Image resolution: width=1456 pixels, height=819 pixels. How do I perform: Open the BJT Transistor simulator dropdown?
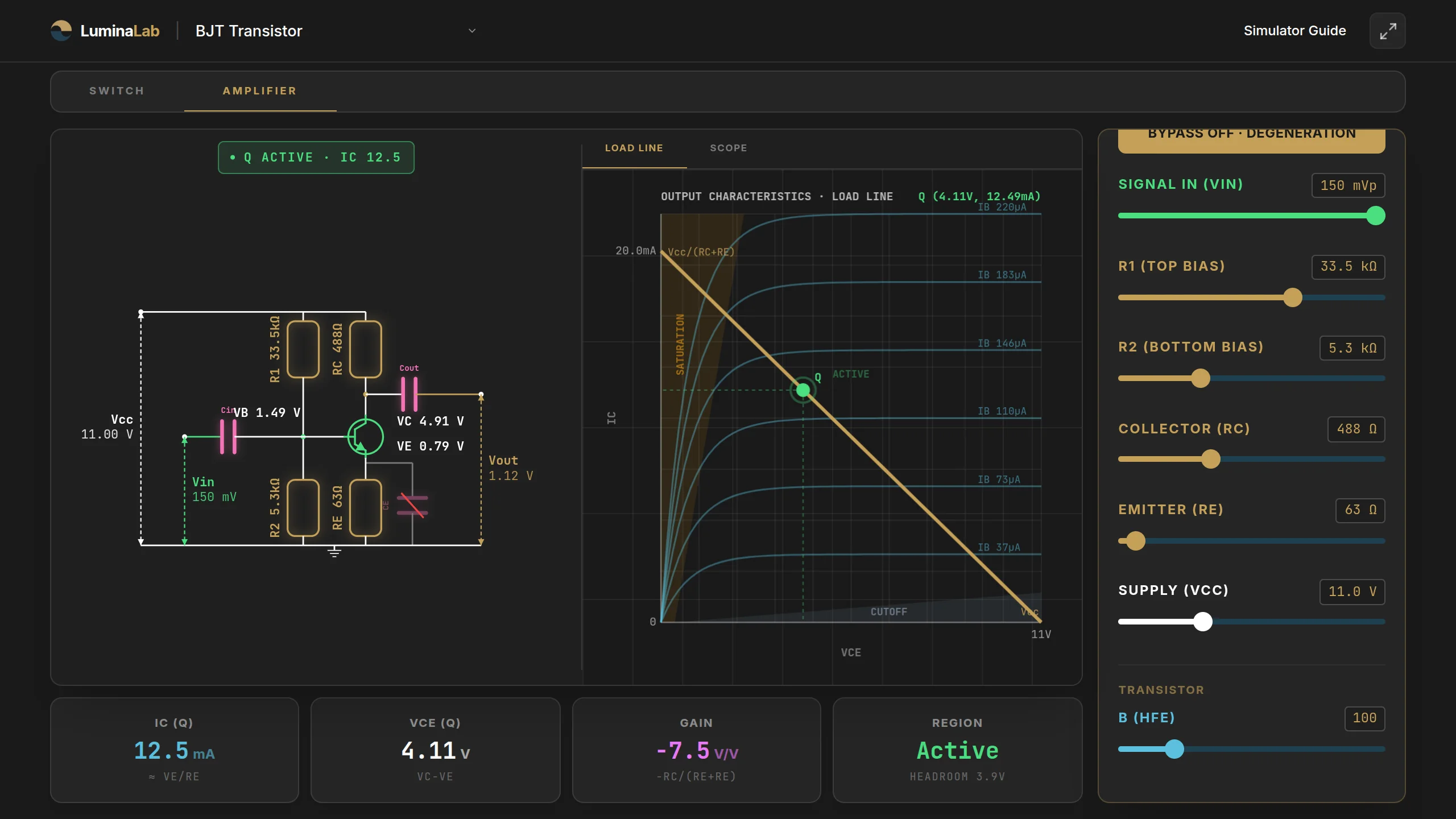(336, 31)
